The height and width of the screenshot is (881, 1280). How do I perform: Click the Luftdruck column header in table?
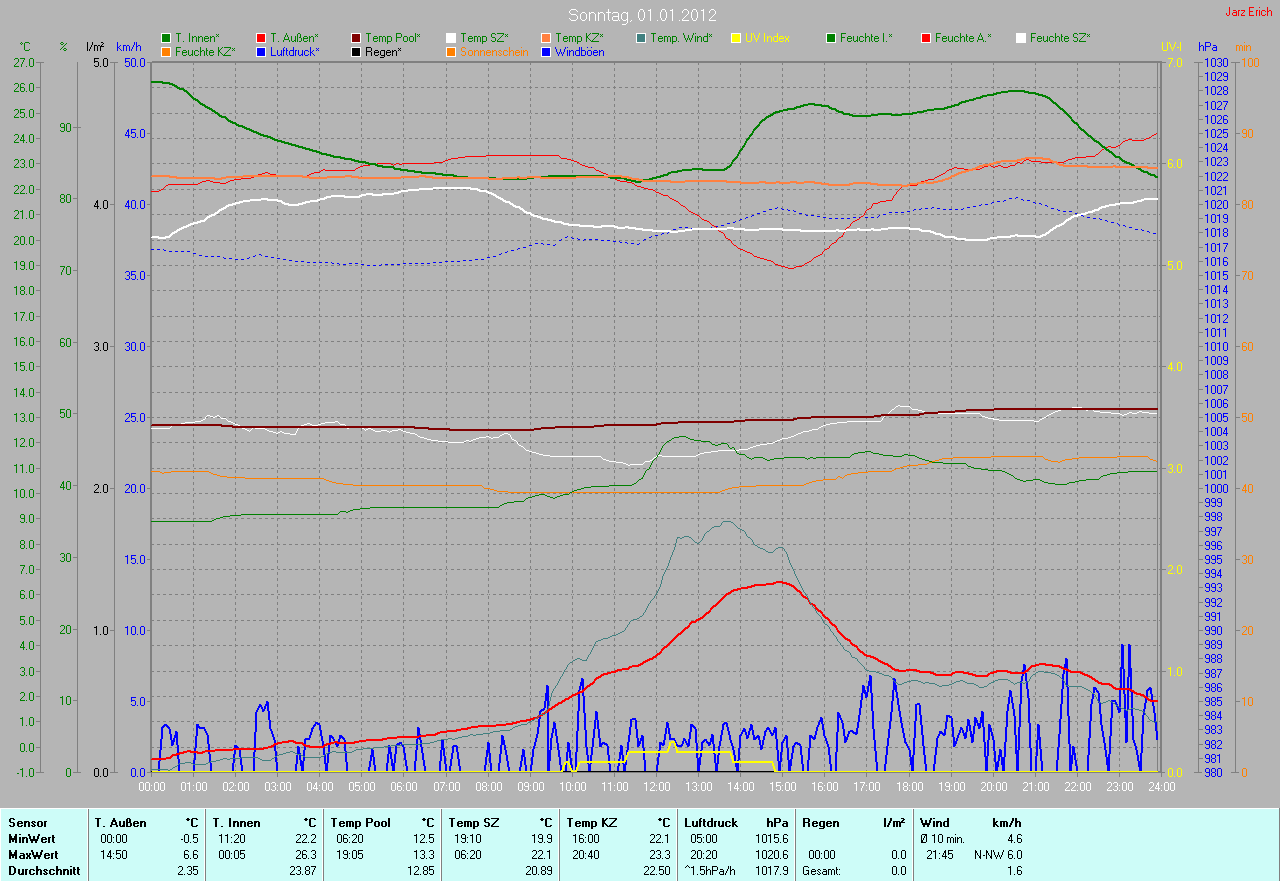709,822
